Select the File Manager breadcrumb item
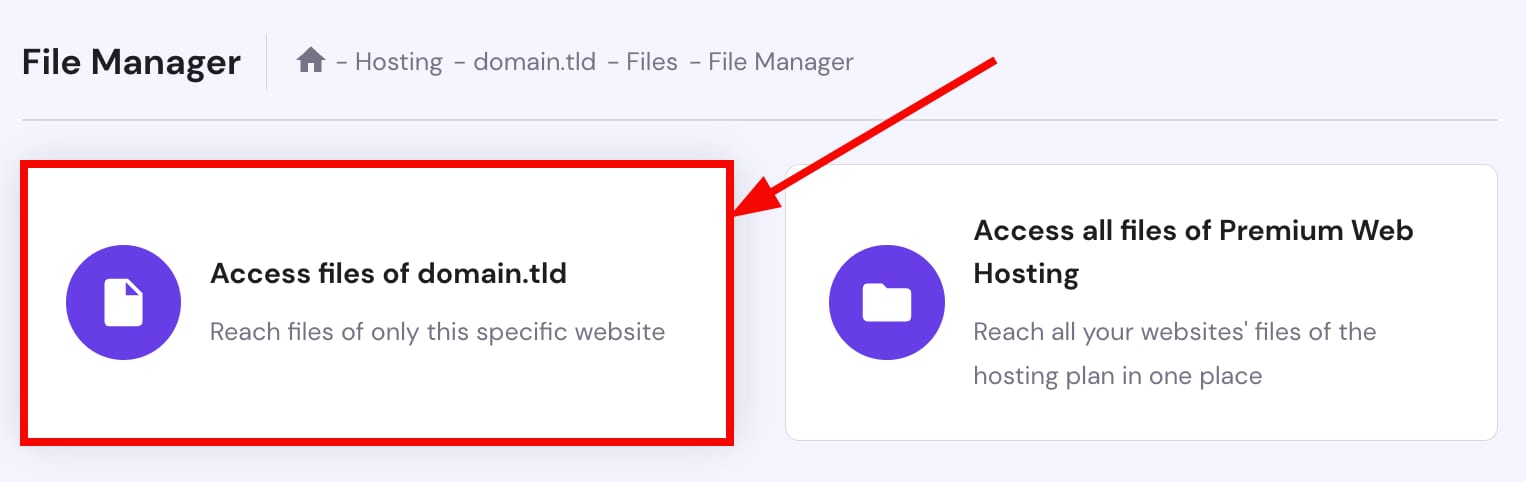 pos(780,62)
